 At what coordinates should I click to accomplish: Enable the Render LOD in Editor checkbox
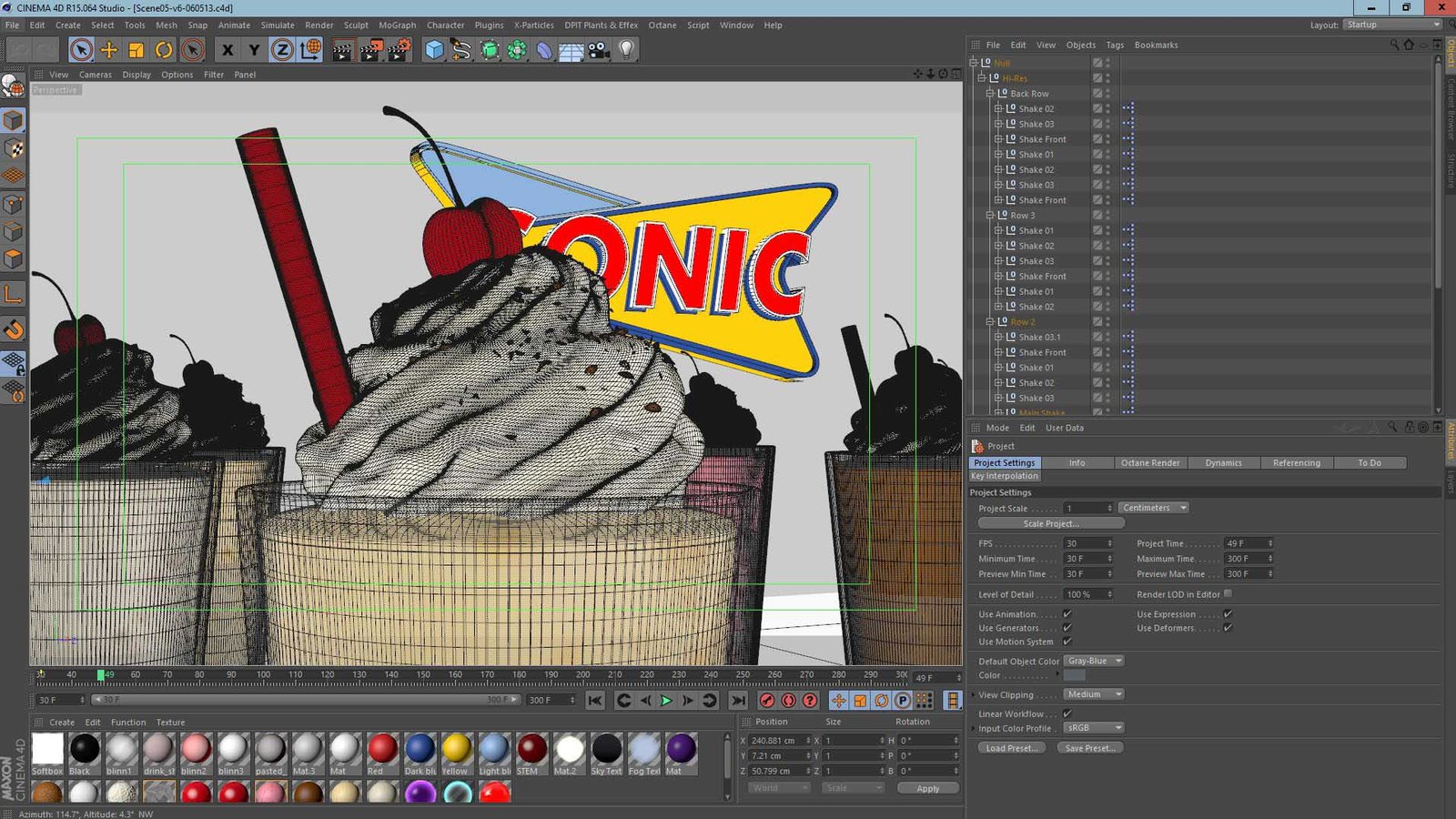(x=1228, y=594)
